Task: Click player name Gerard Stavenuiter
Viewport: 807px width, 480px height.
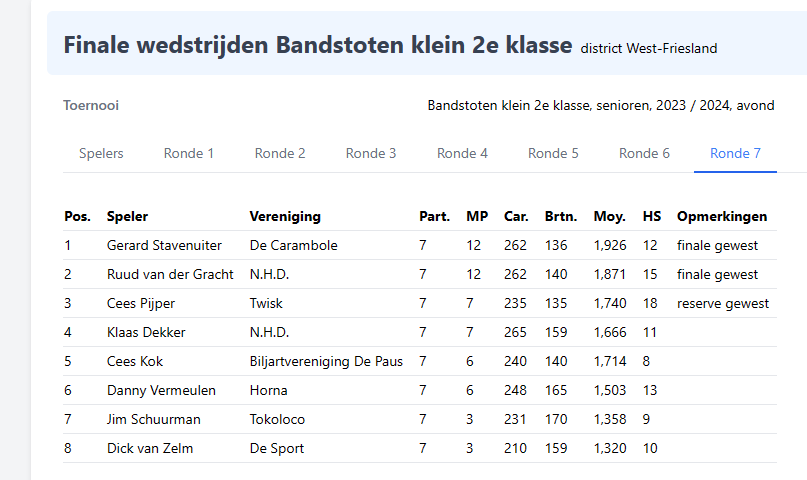Action: 164,245
